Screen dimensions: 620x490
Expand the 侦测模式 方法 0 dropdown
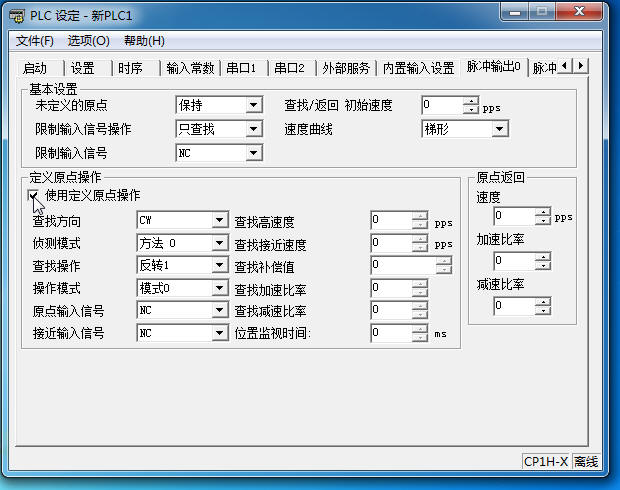(220, 243)
